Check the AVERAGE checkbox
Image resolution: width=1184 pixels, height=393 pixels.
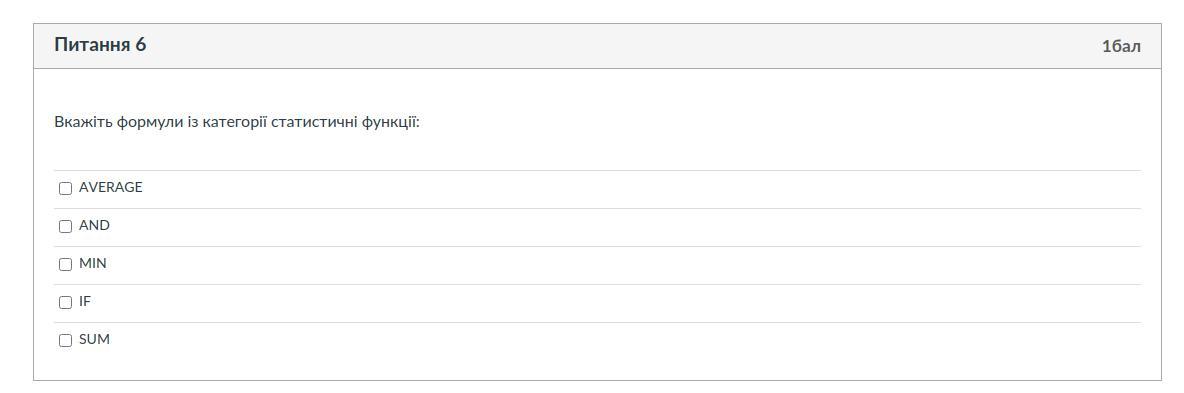[x=66, y=188]
